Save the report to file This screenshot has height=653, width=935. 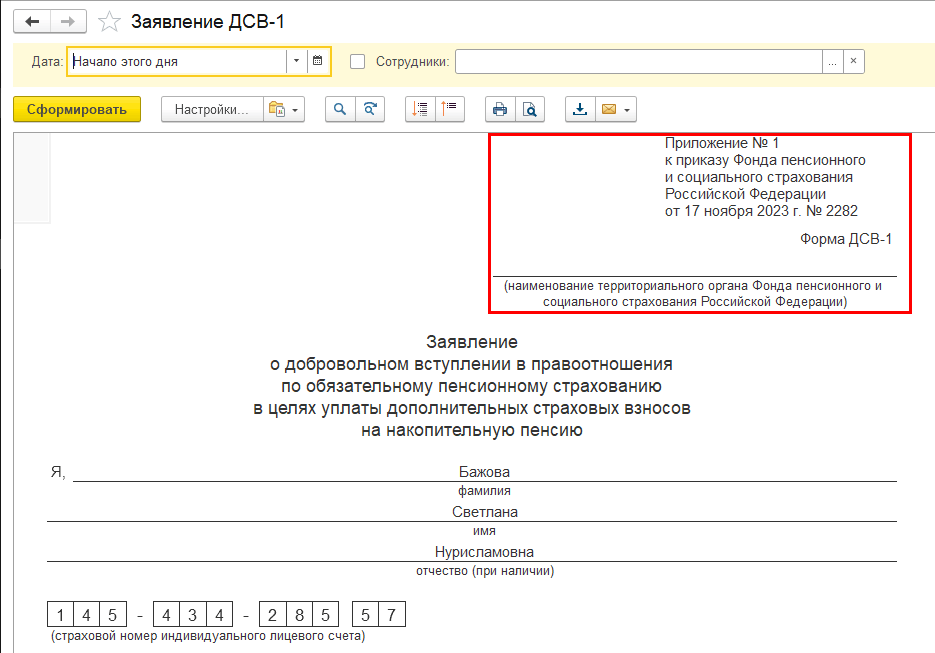coord(580,110)
